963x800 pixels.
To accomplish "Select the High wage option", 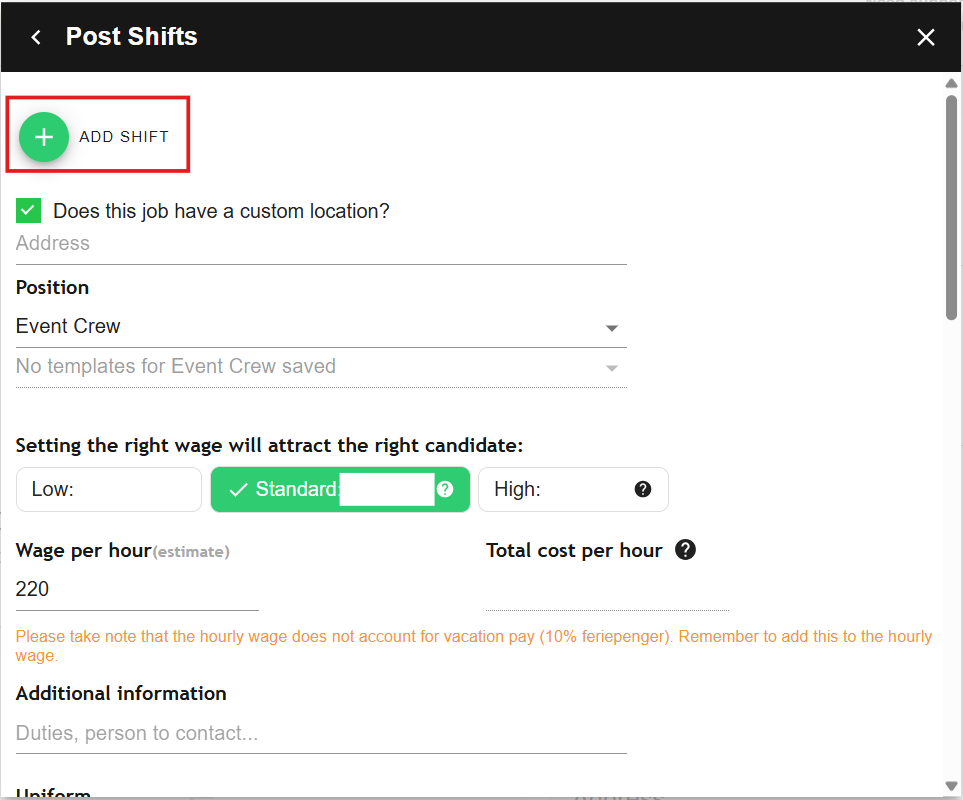I will click(560, 489).
